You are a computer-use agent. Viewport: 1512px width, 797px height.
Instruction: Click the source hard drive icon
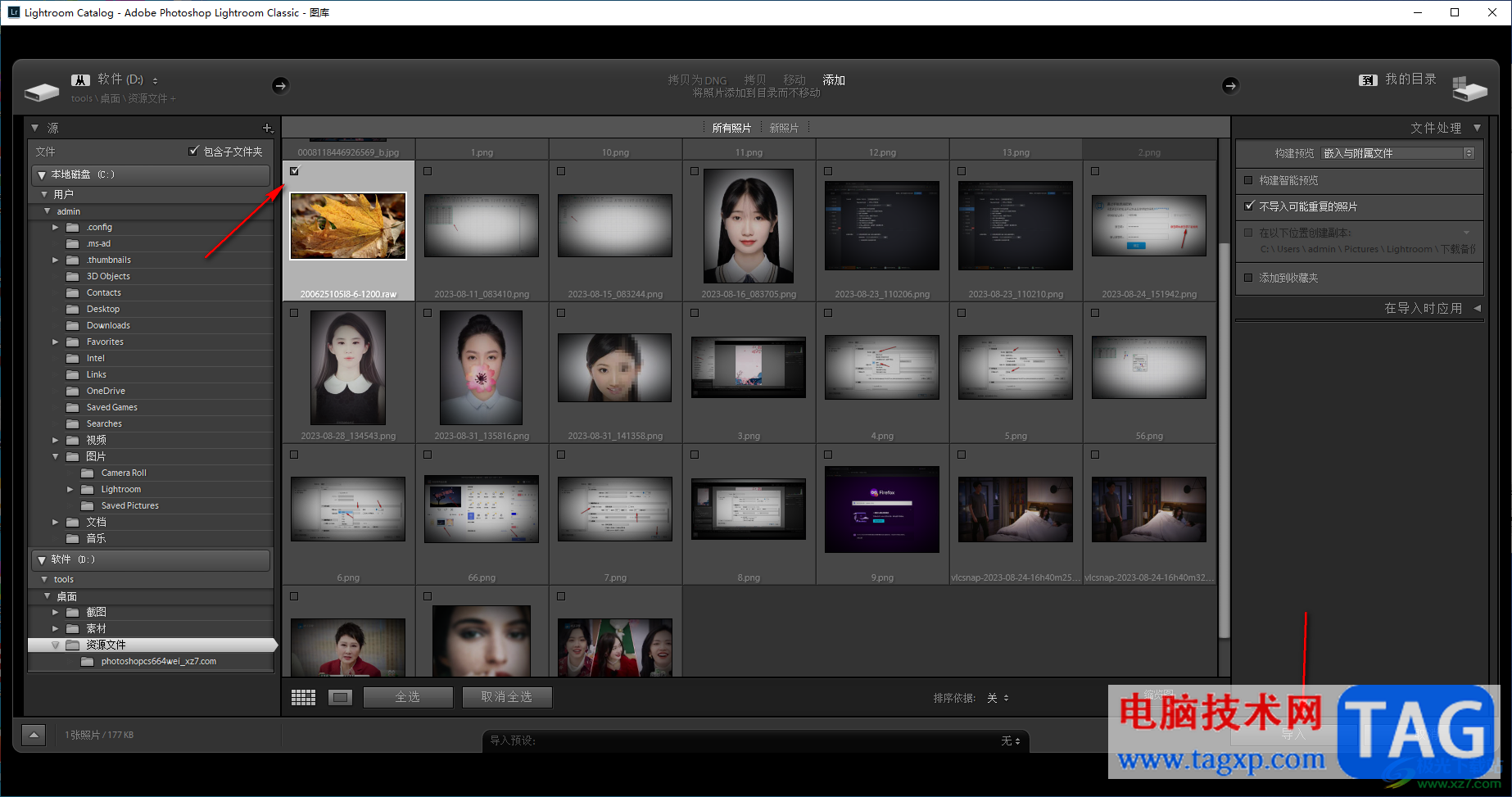pos(42,91)
